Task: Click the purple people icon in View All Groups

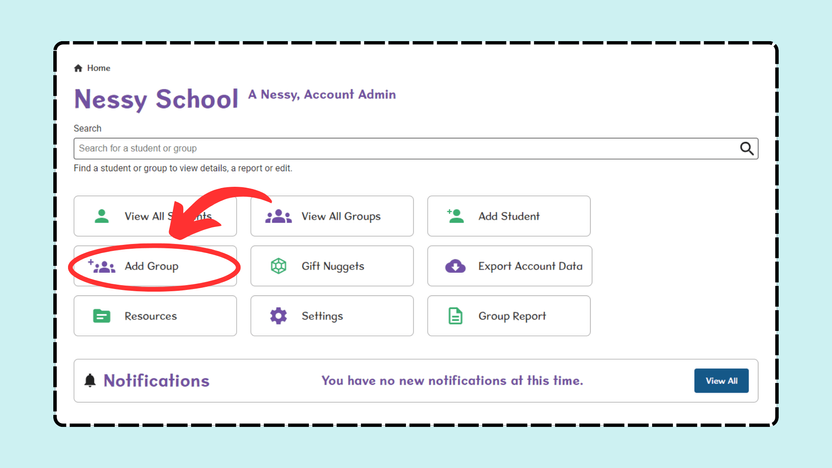Action: click(279, 216)
